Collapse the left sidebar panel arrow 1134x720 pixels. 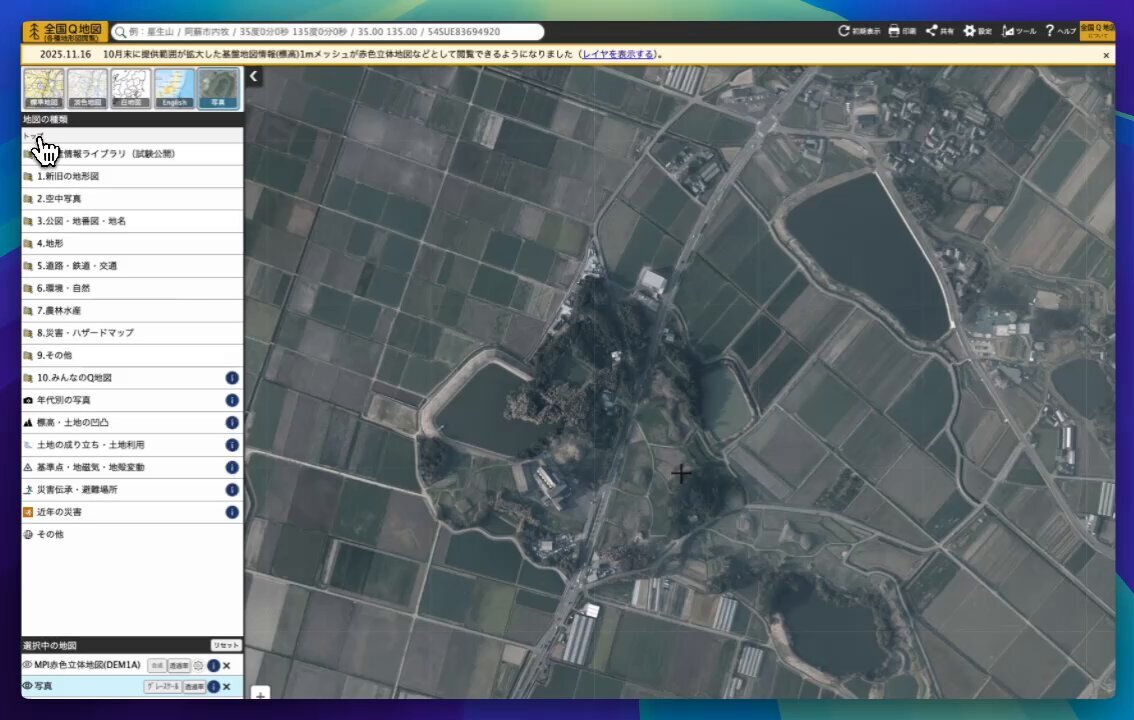[x=254, y=76]
